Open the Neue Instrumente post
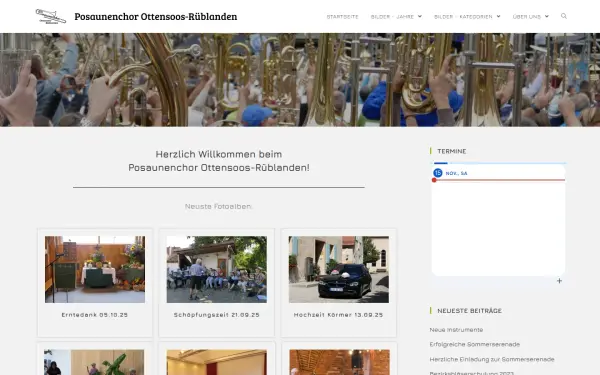600x375 pixels. pos(456,330)
